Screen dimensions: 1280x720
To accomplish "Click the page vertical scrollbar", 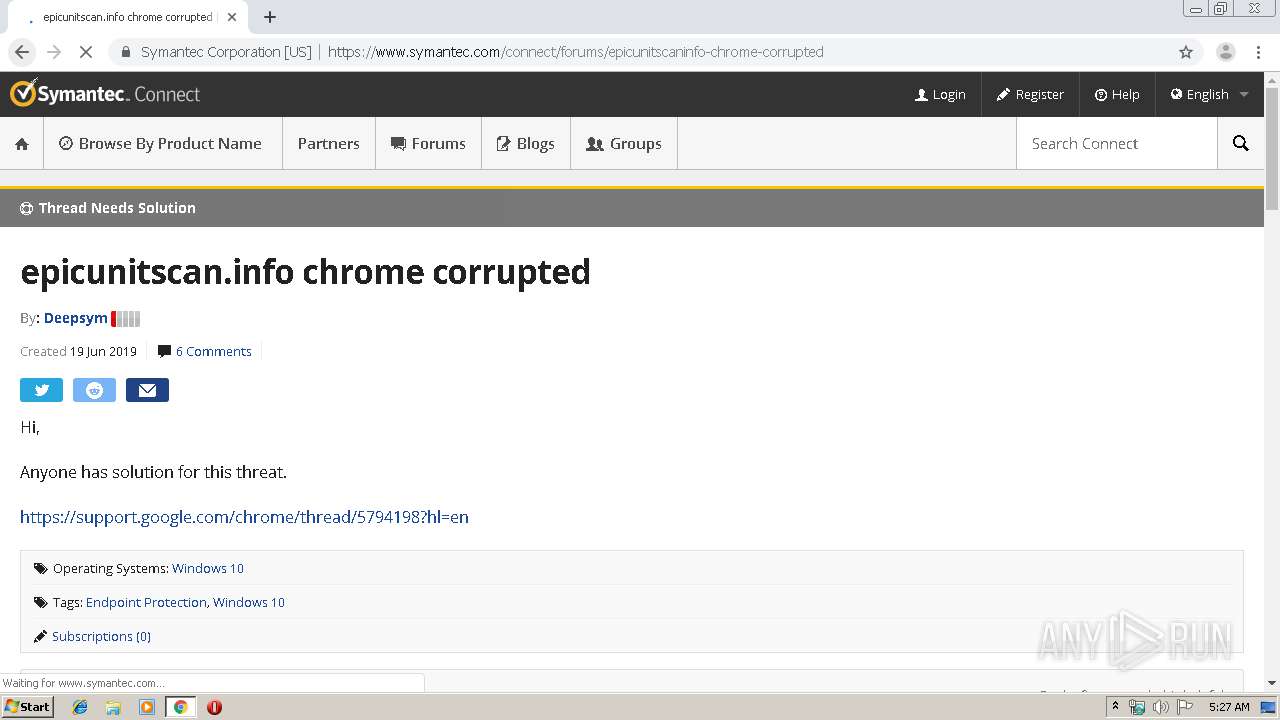I will pyautogui.click(x=1271, y=400).
